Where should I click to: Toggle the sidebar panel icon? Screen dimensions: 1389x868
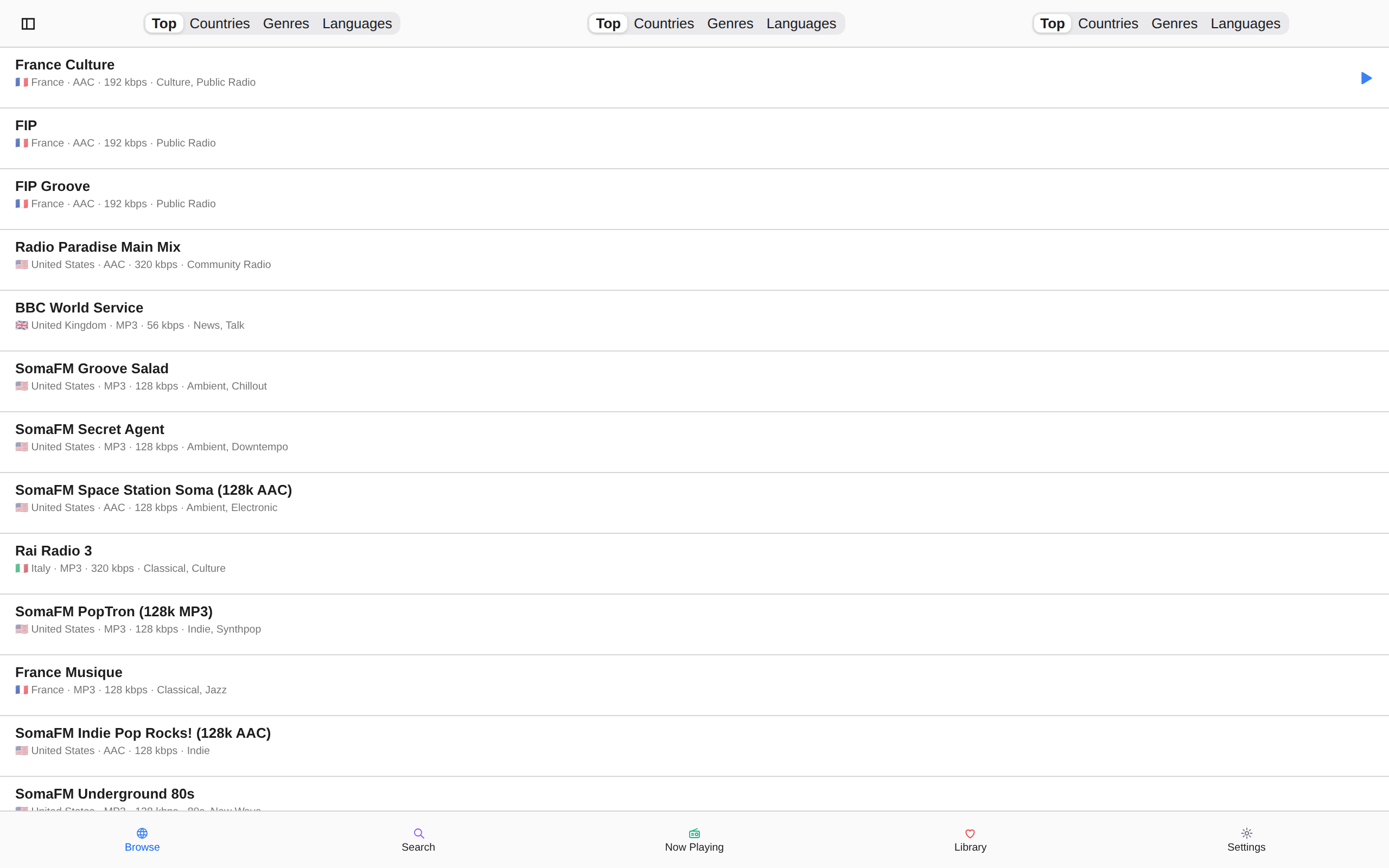28,23
